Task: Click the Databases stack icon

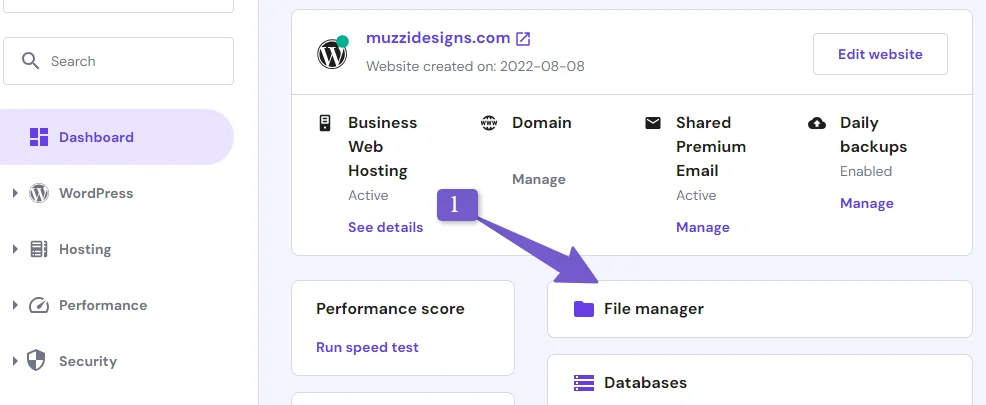Action: tap(584, 382)
